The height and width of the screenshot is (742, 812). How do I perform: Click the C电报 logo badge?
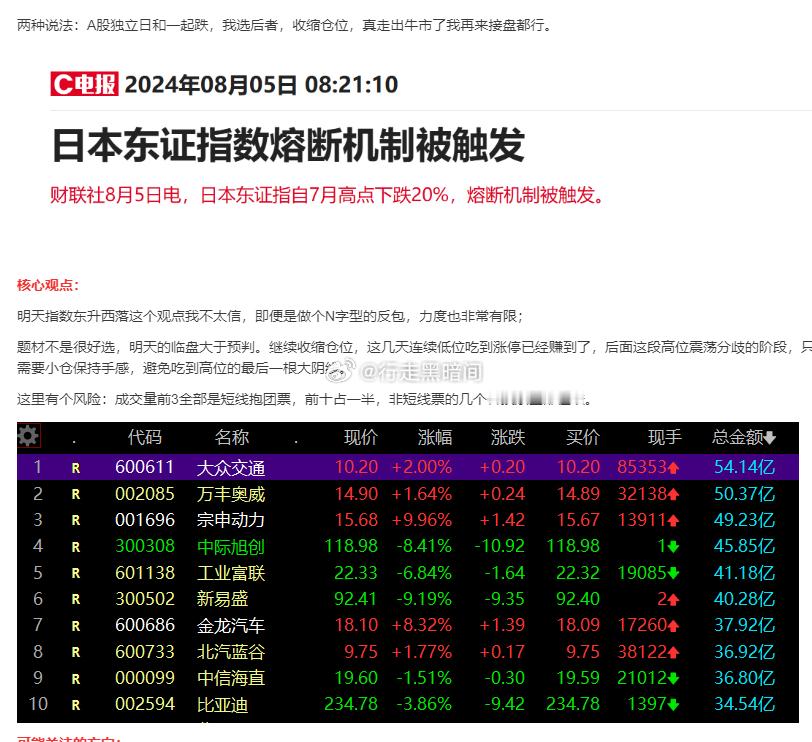pyautogui.click(x=84, y=84)
